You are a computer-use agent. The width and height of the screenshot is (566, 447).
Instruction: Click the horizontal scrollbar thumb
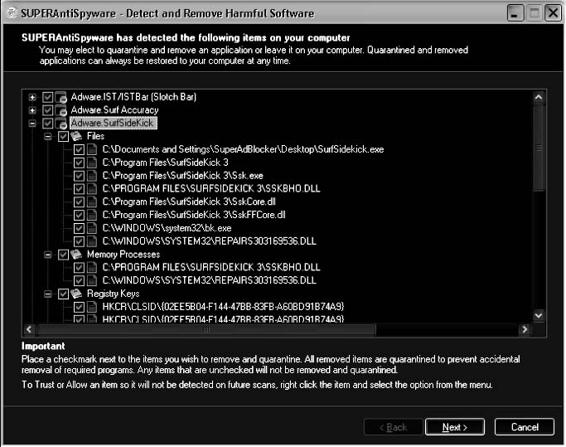(x=206, y=329)
